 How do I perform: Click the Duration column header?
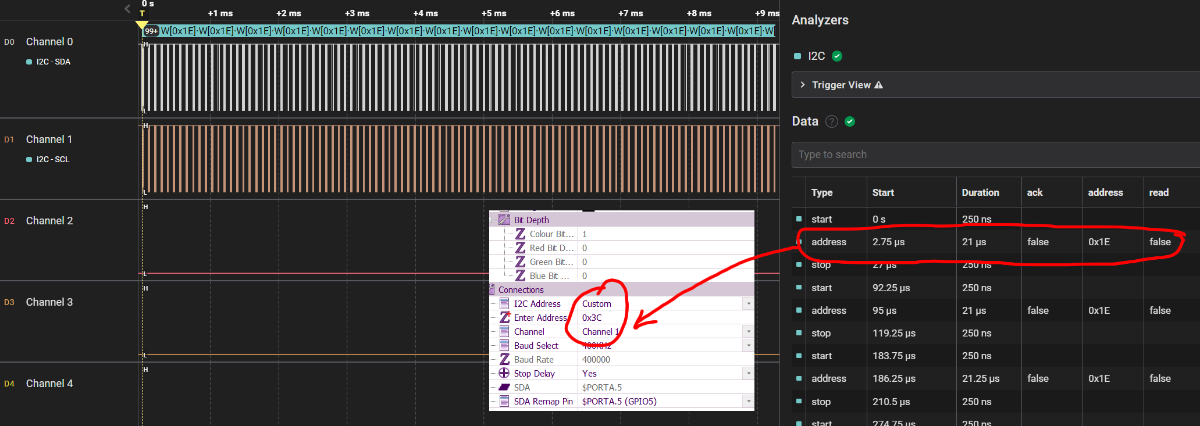980,192
